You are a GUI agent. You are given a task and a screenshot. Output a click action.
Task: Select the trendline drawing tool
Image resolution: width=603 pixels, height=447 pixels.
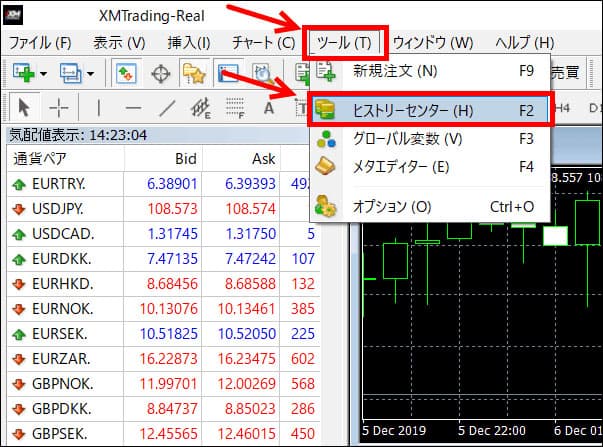coord(168,108)
